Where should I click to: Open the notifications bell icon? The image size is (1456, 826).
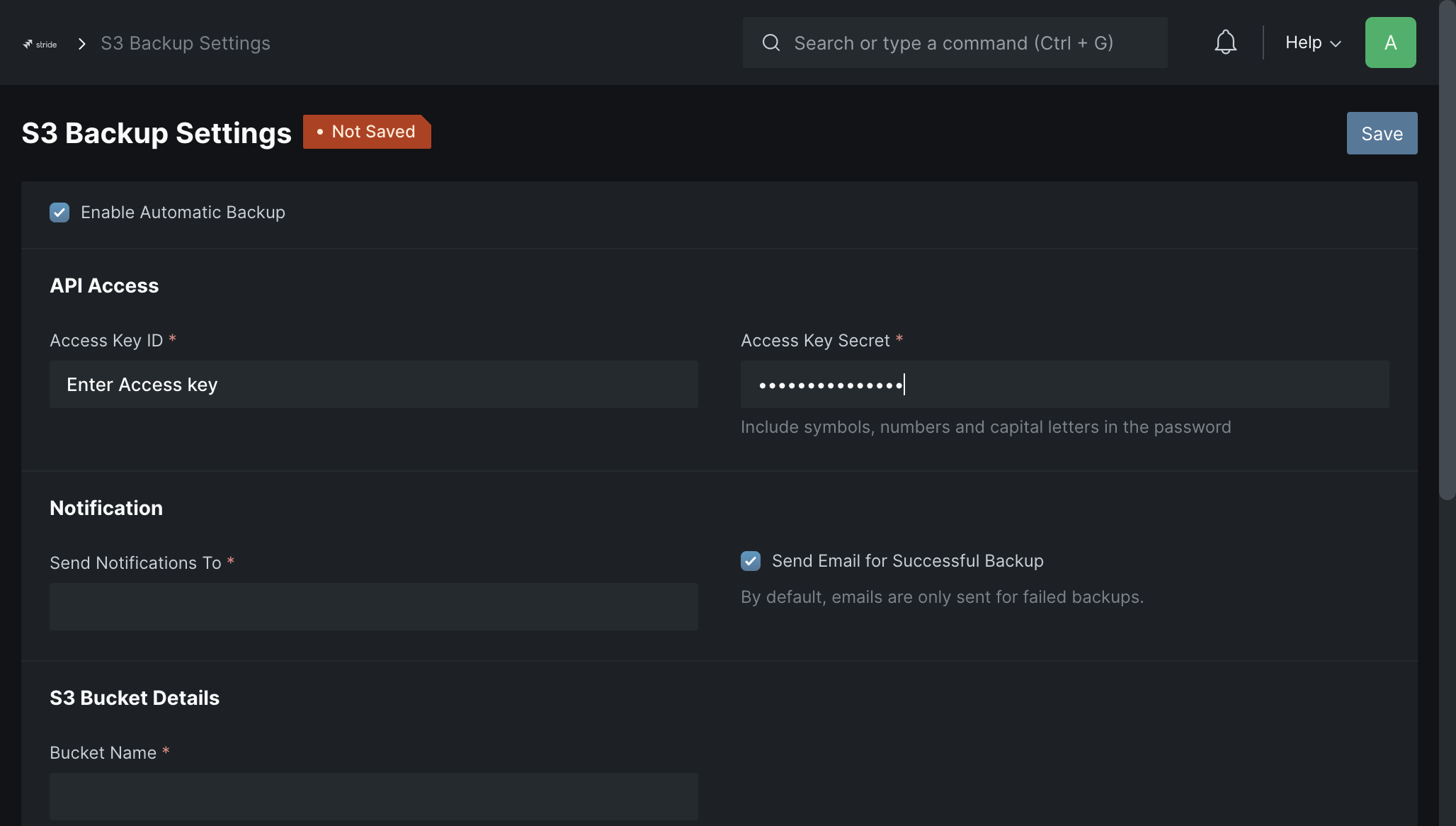1225,43
